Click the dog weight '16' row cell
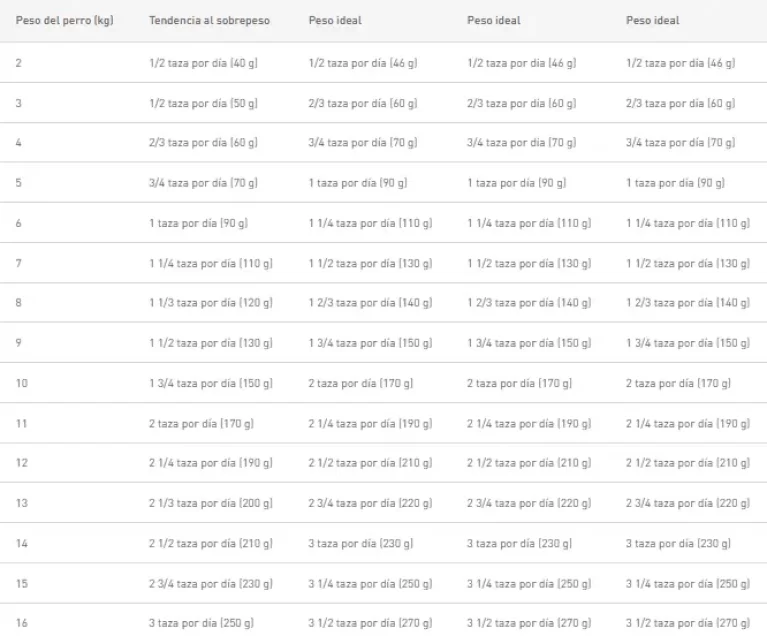 click(x=22, y=623)
